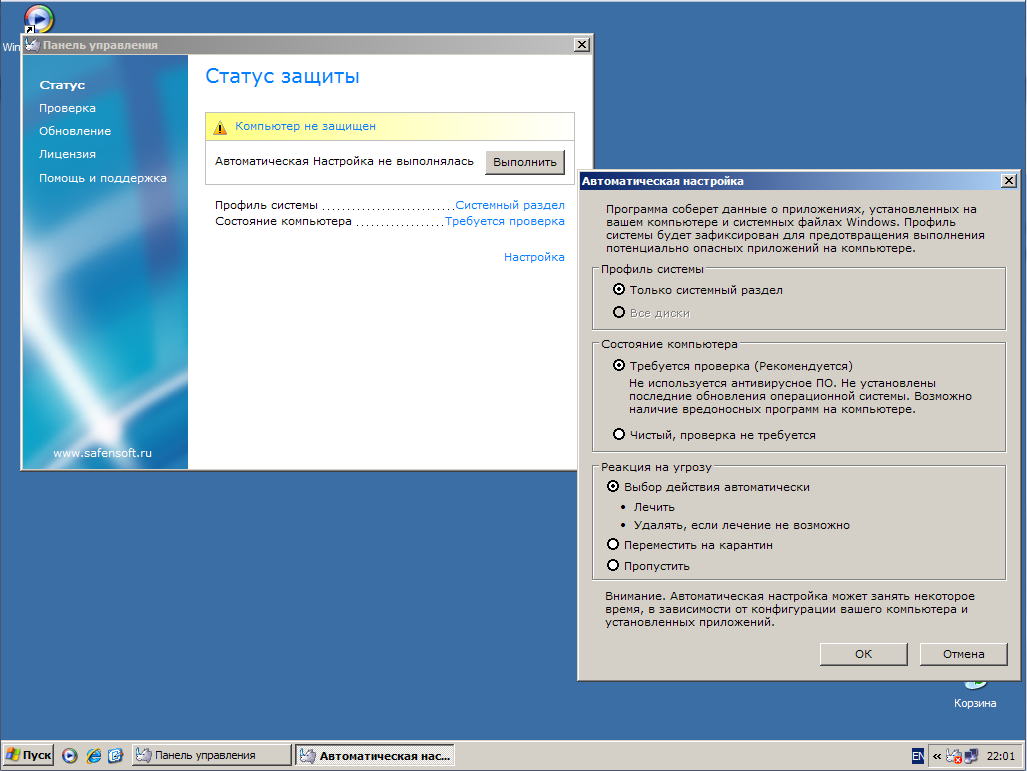Launch Internet Explorer from quick launch
This screenshot has width=1027, height=771.
click(x=94, y=756)
